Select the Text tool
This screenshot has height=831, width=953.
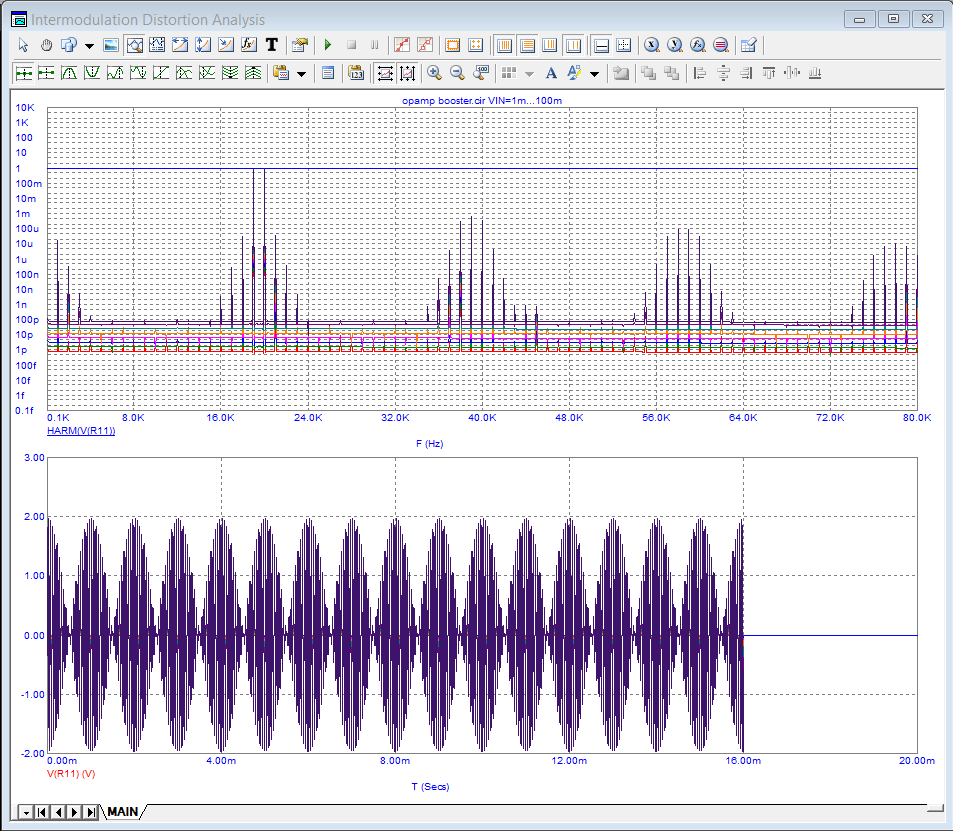pyautogui.click(x=272, y=45)
